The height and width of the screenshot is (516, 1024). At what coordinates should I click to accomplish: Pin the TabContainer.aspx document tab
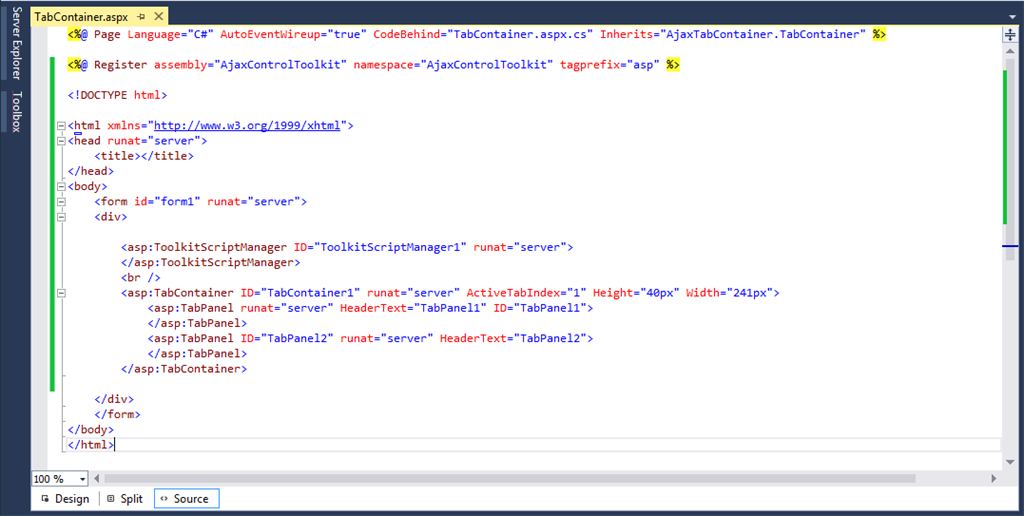[x=142, y=17]
